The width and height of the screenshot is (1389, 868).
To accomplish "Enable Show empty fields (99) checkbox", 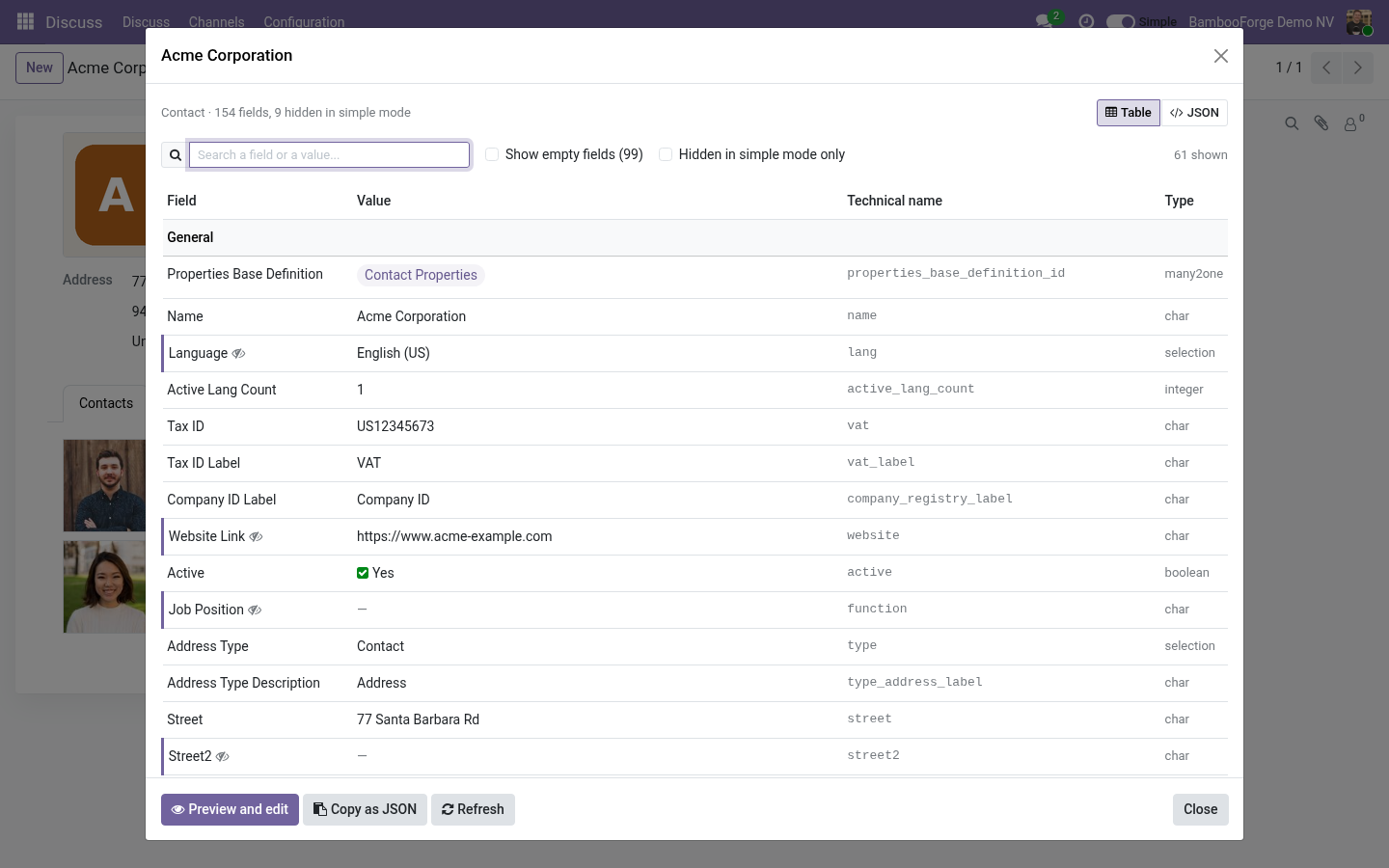I will pyautogui.click(x=492, y=154).
